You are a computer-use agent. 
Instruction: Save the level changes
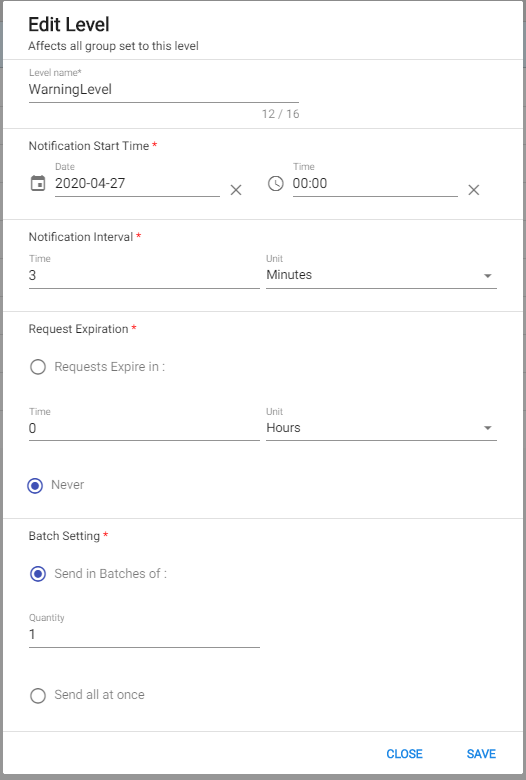click(481, 754)
